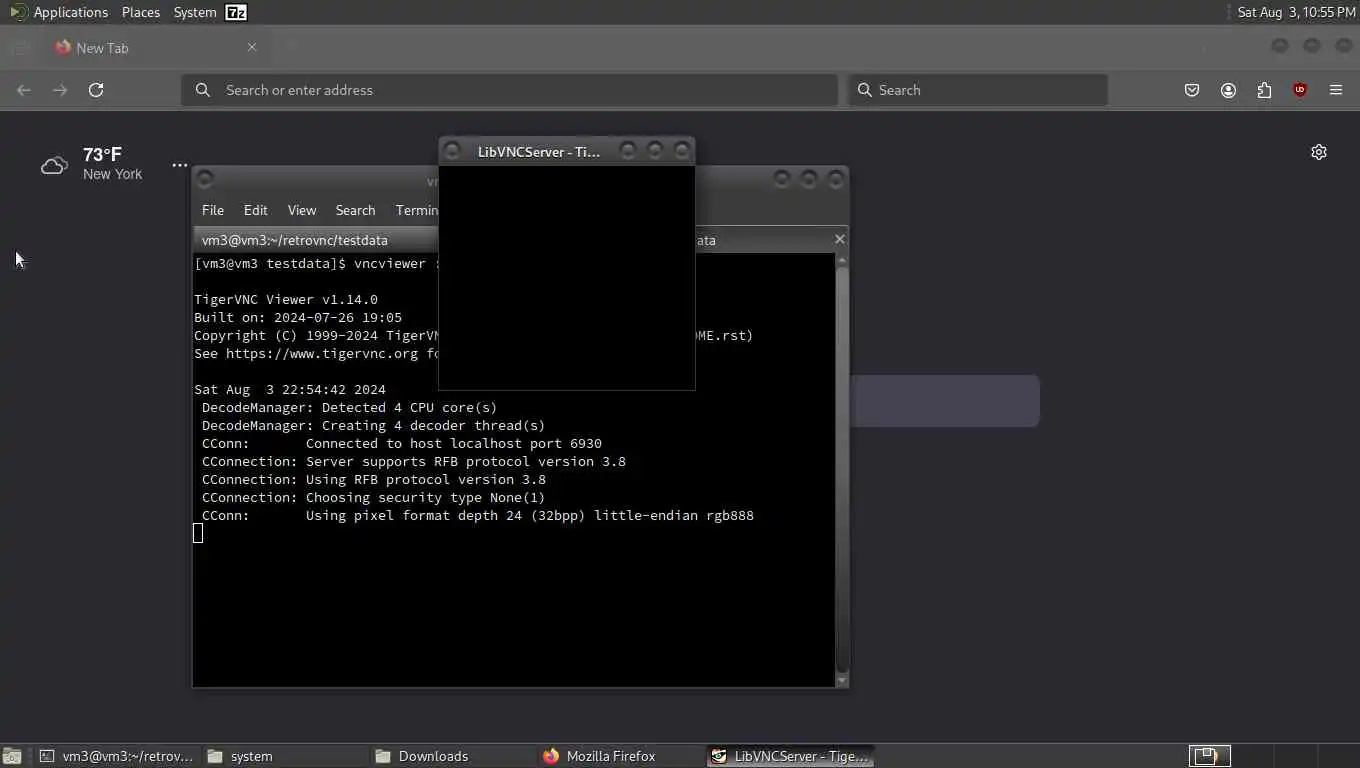
Task: Click the 73°F temperature reading
Action: coord(102,154)
